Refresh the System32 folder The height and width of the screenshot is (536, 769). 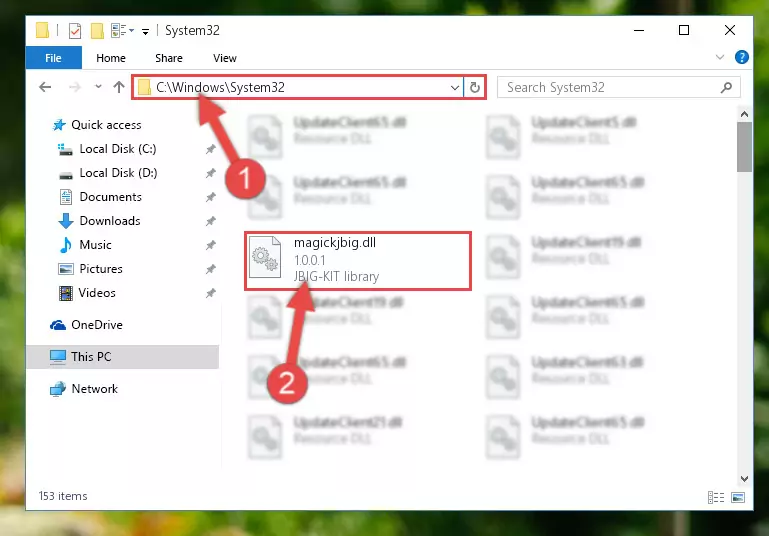[474, 88]
